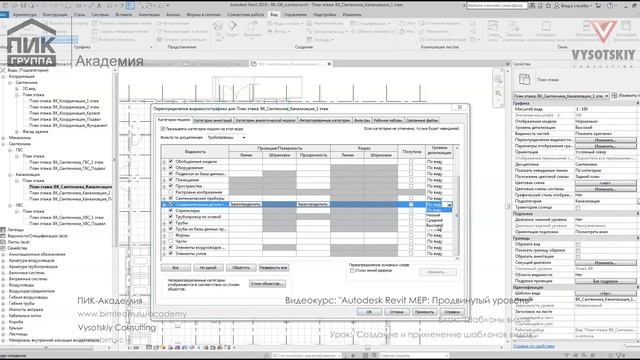
Task: Switch to Категории аналитической модели tab
Action: point(265,120)
